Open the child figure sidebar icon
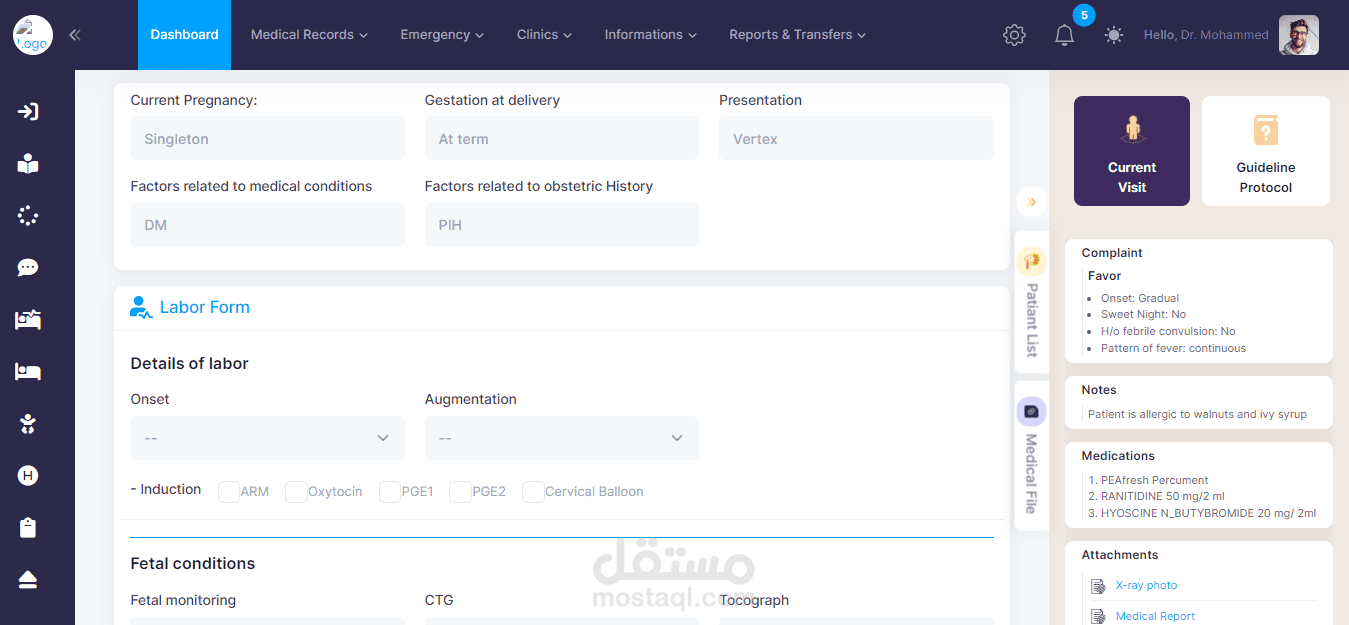Viewport: 1349px width, 625px height. coord(28,424)
